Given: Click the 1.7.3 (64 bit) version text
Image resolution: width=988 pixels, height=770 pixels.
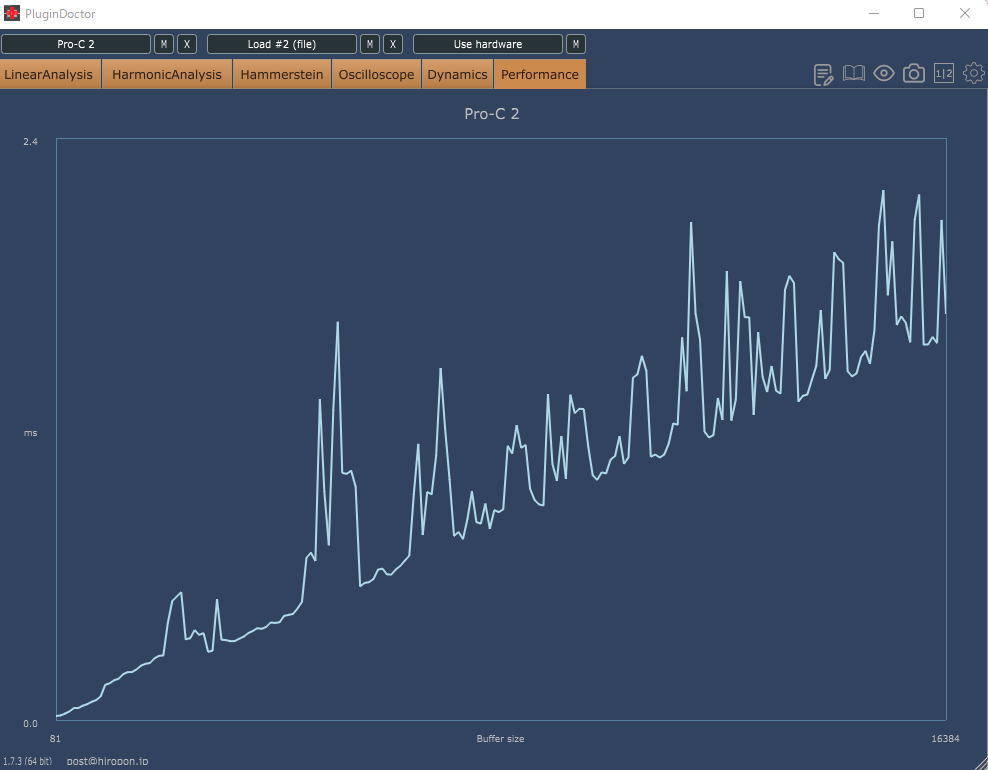Looking at the screenshot, I should point(28,761).
